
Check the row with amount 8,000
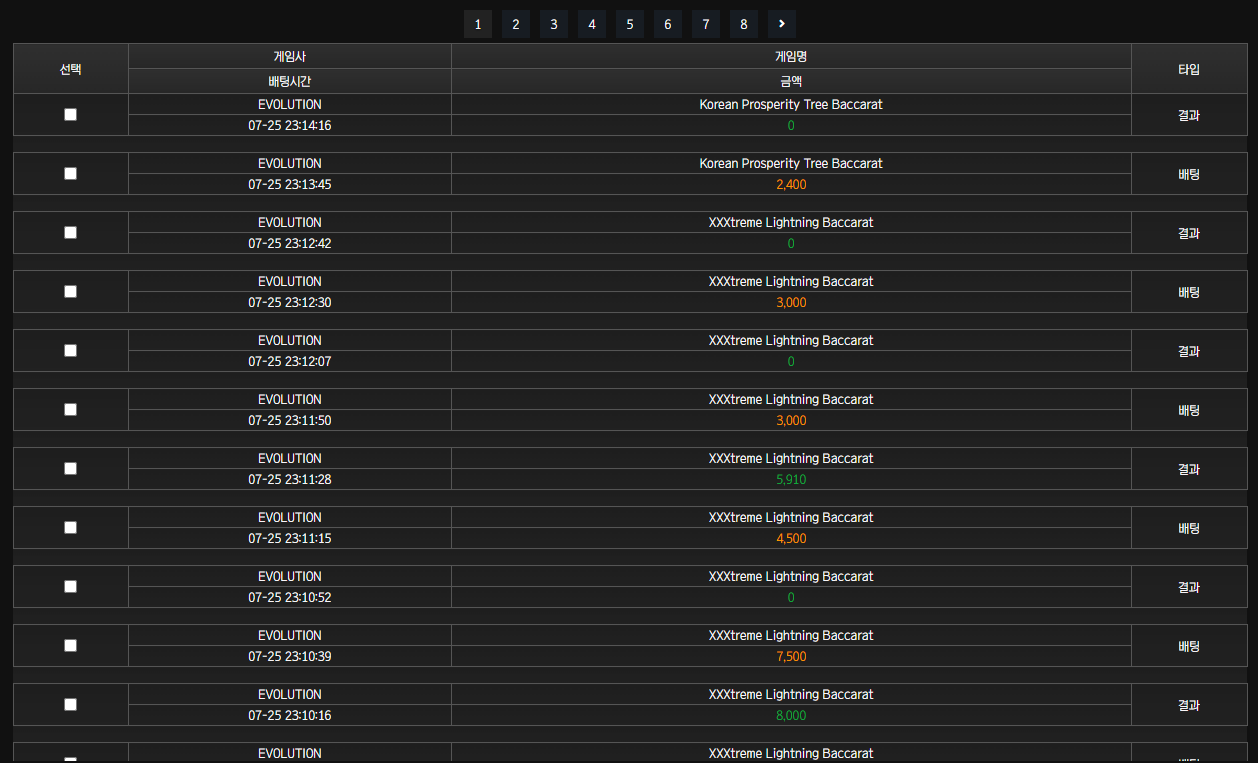coord(70,705)
